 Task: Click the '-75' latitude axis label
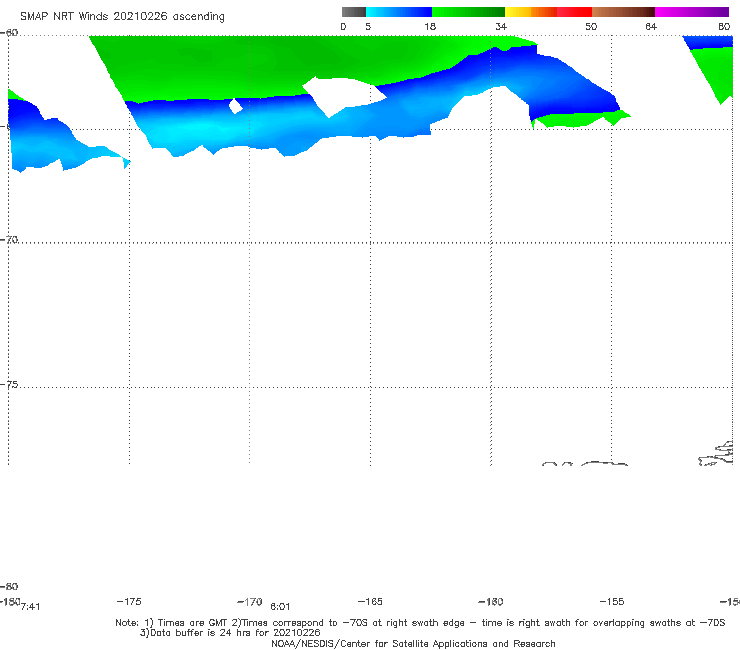[9, 385]
